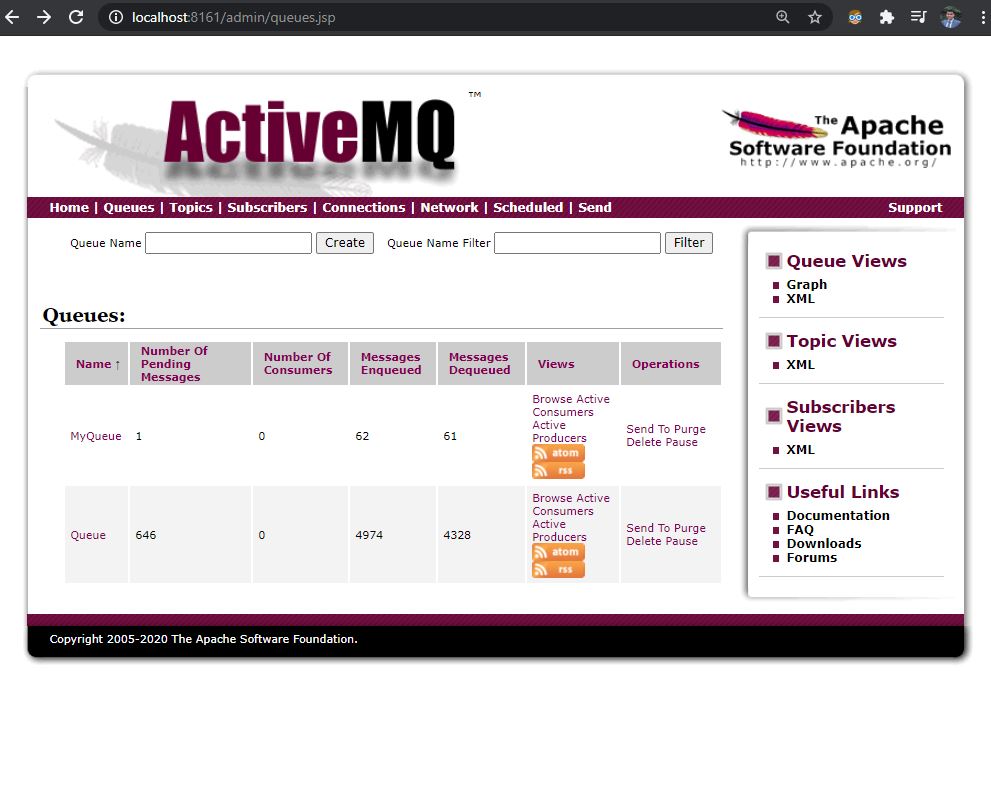
Task: Click Send To for MyQueue
Action: point(648,429)
